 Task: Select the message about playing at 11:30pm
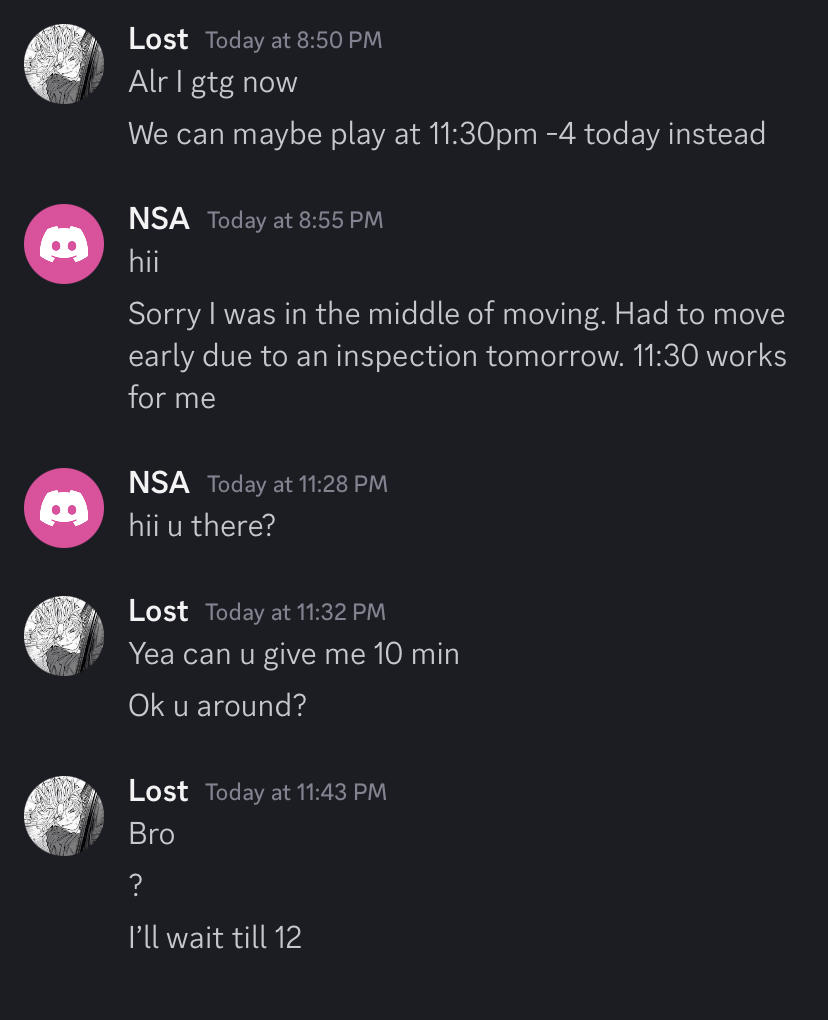447,135
